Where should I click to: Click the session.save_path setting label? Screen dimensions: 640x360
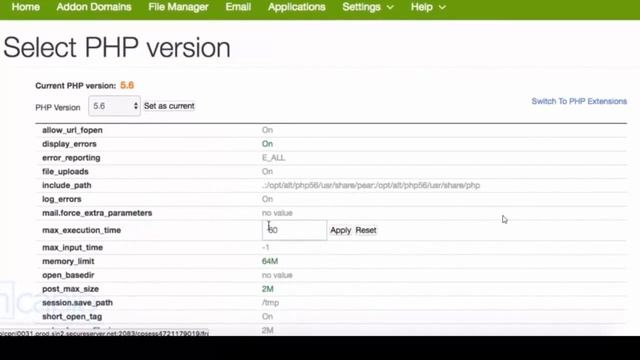coord(78,303)
